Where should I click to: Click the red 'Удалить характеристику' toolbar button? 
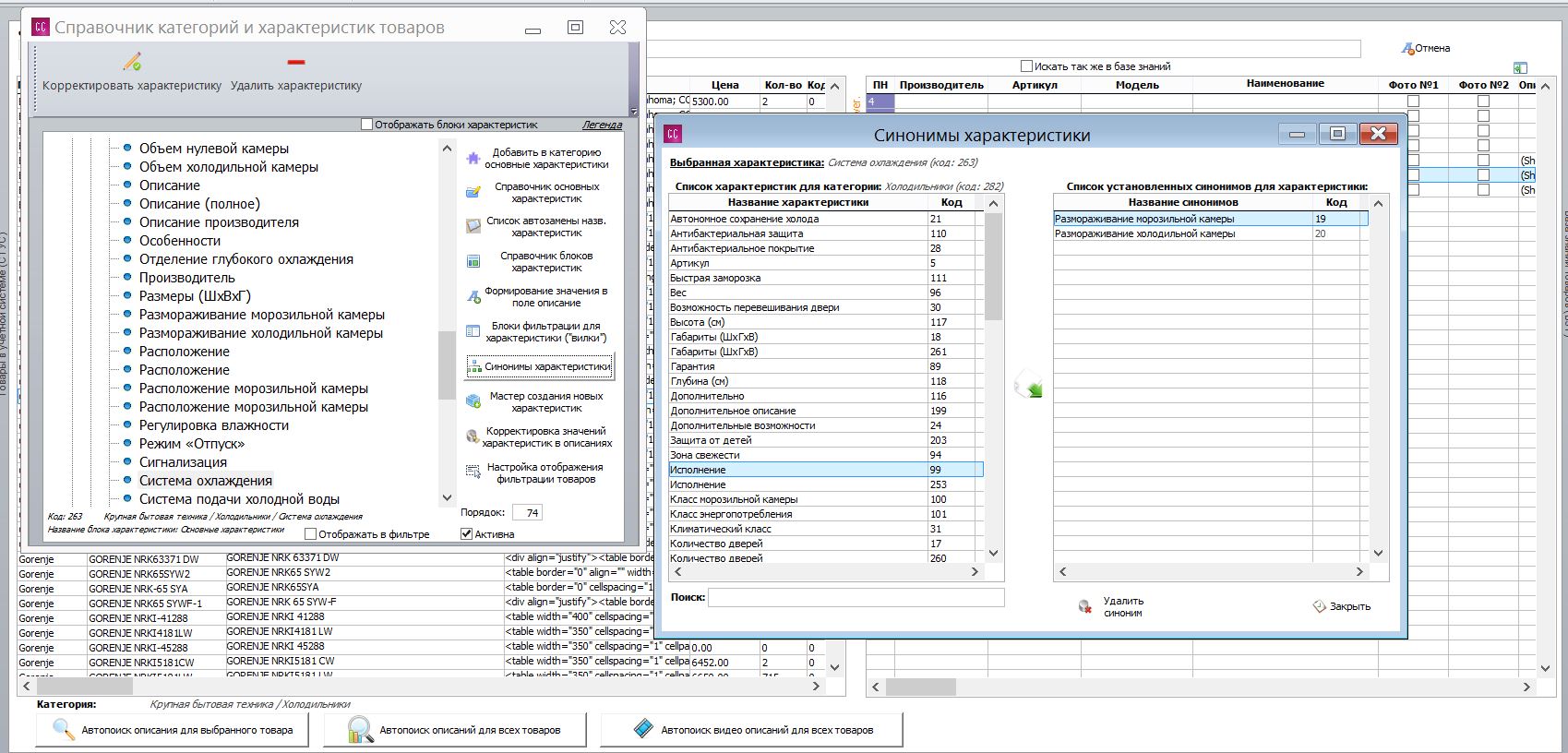pyautogui.click(x=296, y=73)
